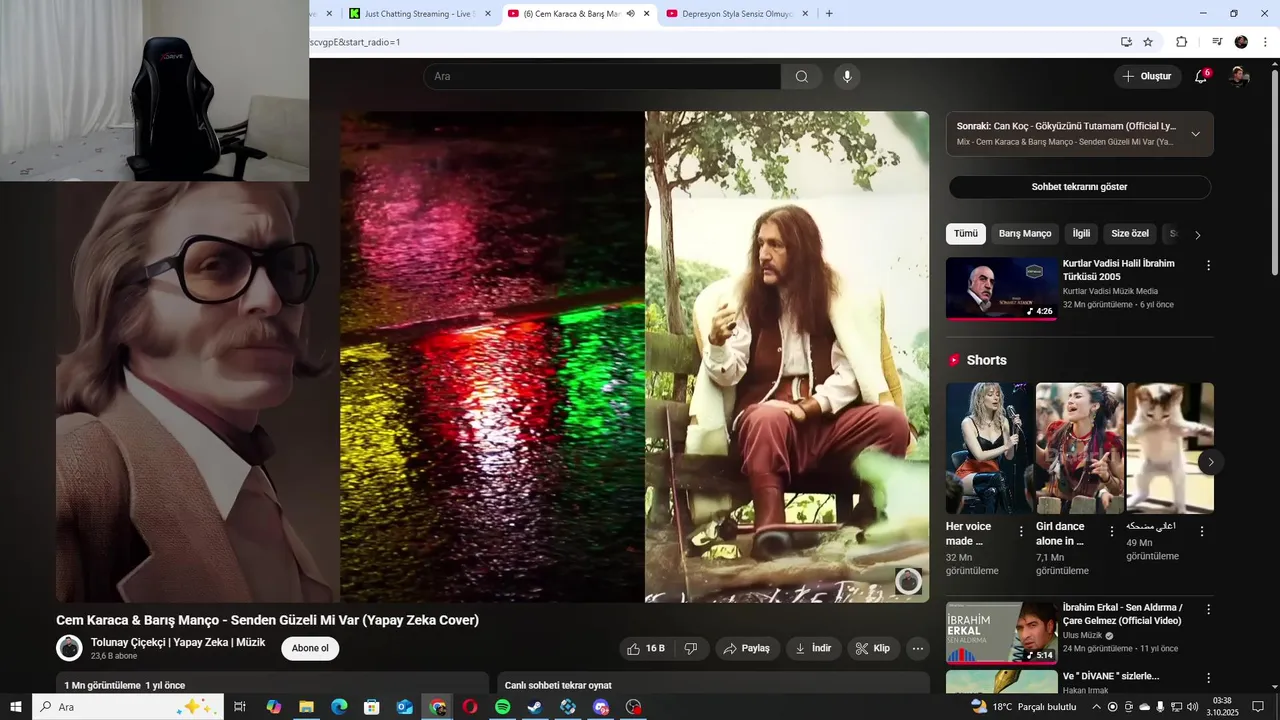Click the YouTube search magnifier button
1280x720 pixels.
click(802, 77)
